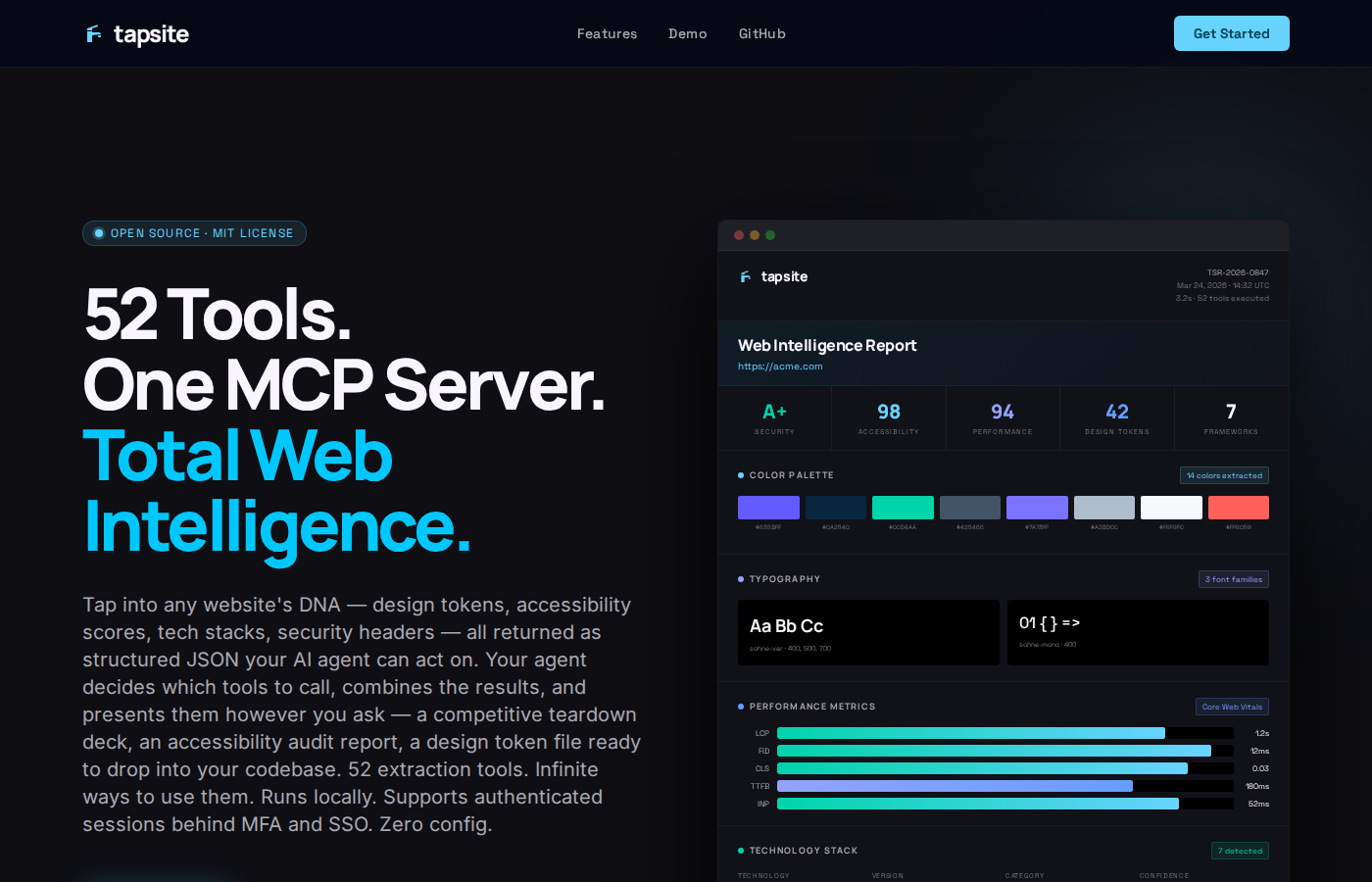Image resolution: width=1372 pixels, height=882 pixels.
Task: Click the tapsite logo in the top navbar
Action: click(137, 34)
